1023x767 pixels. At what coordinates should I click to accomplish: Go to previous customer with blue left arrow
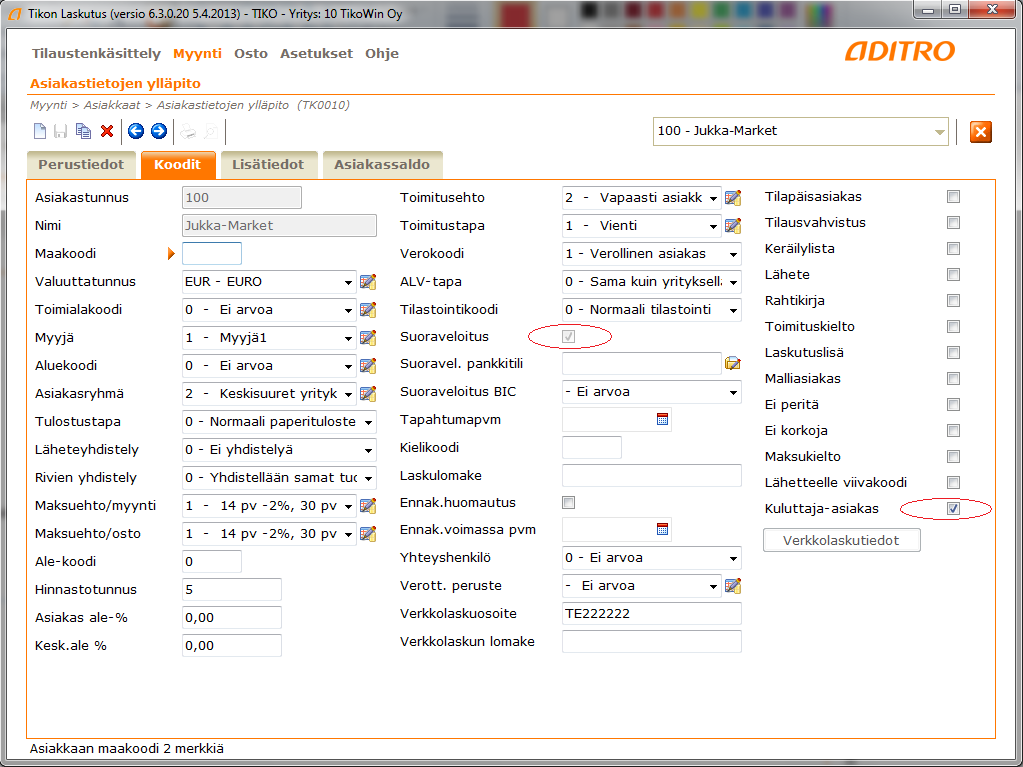[x=136, y=131]
